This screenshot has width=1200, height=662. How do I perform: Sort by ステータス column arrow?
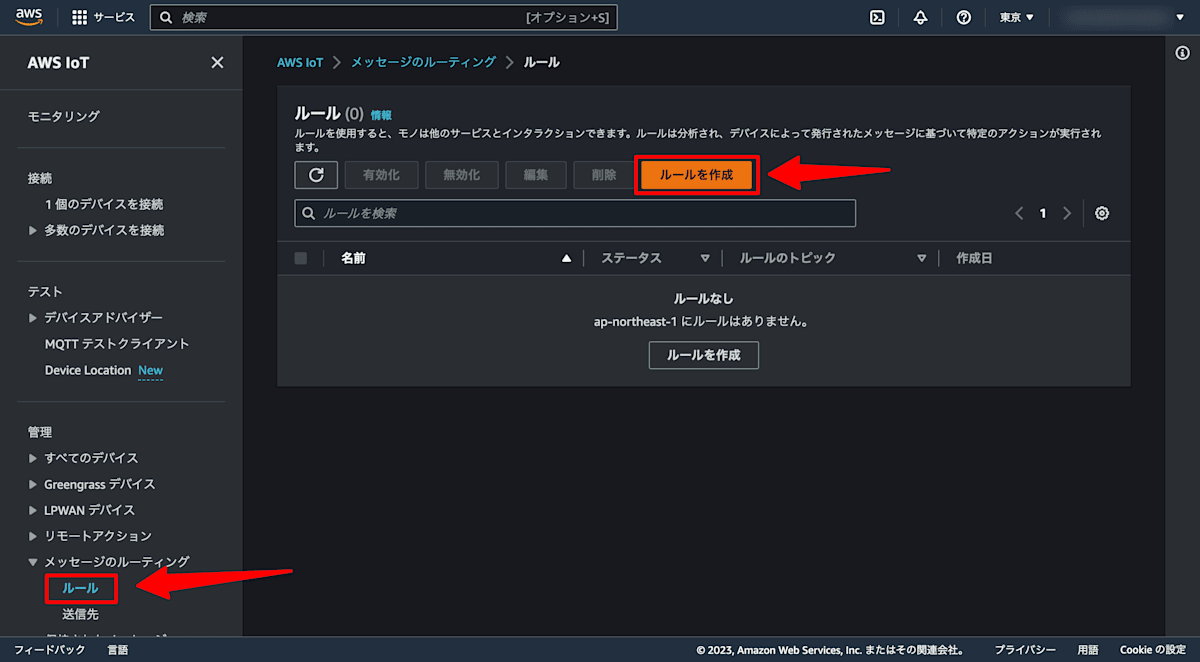tap(705, 258)
